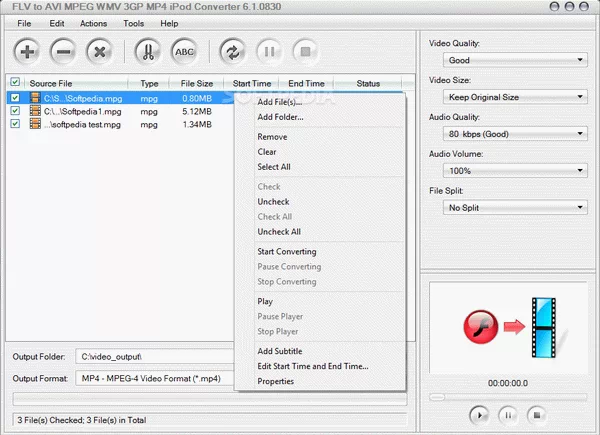Click the Output Folder path field
Viewport: 600px width, 435px height.
[155, 357]
